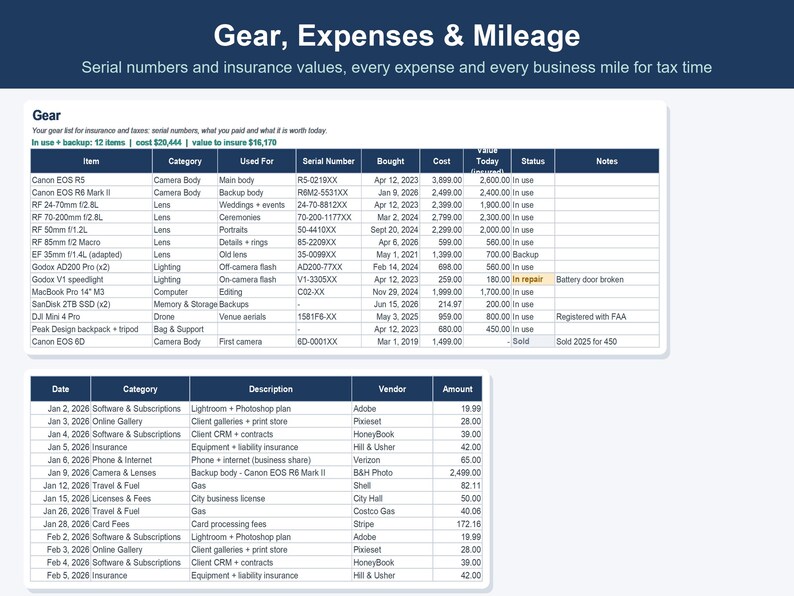This screenshot has height=596, width=794.
Task: Click the RF 70-200mm f/2.8L cell
Action: pos(91,217)
